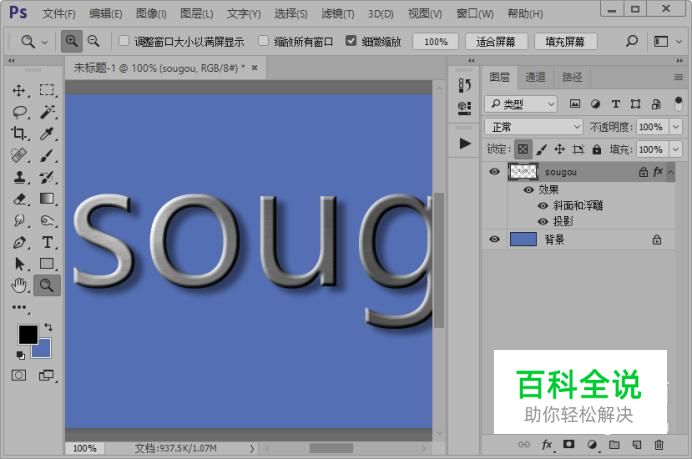Image resolution: width=692 pixels, height=459 pixels.
Task: Open the History panel icon
Action: (464, 85)
